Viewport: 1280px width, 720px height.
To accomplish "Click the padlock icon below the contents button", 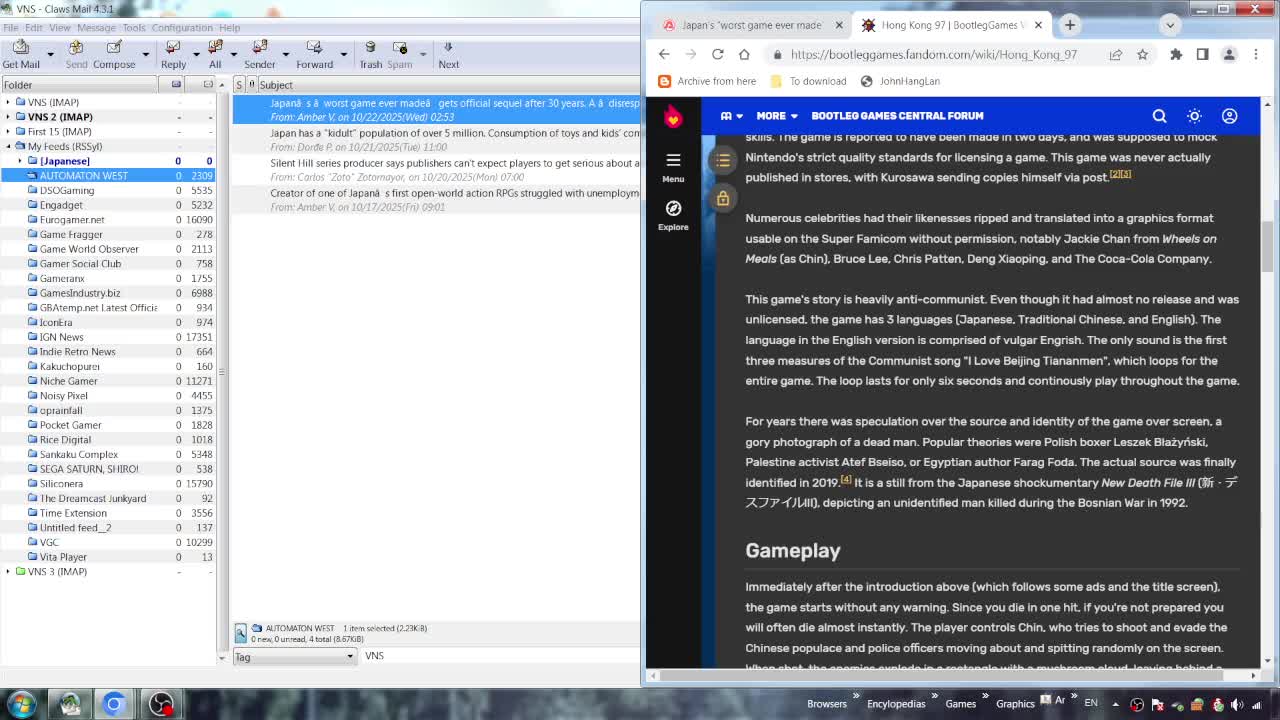I will tap(722, 198).
